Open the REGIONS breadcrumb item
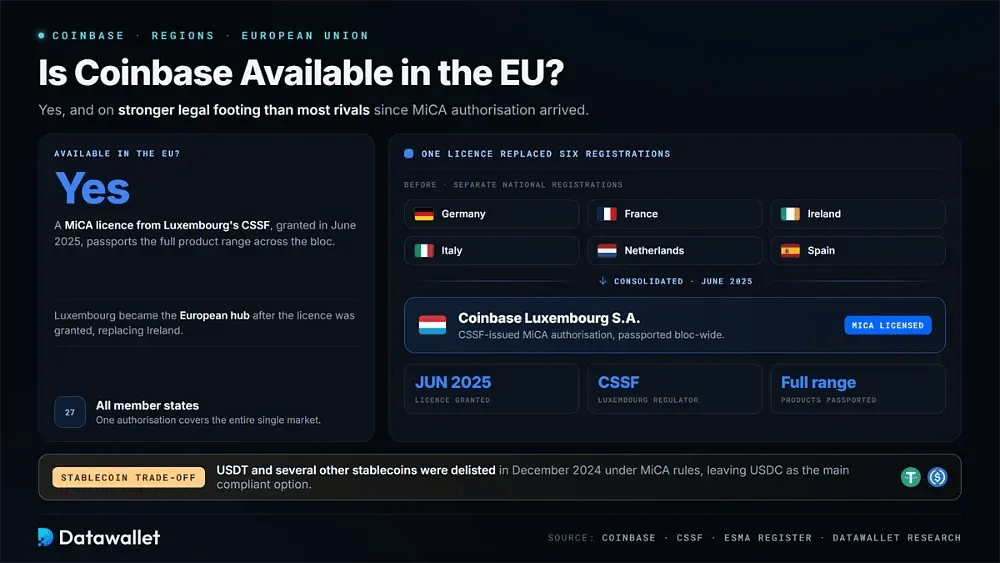This screenshot has height=563, width=1000. click(x=183, y=36)
